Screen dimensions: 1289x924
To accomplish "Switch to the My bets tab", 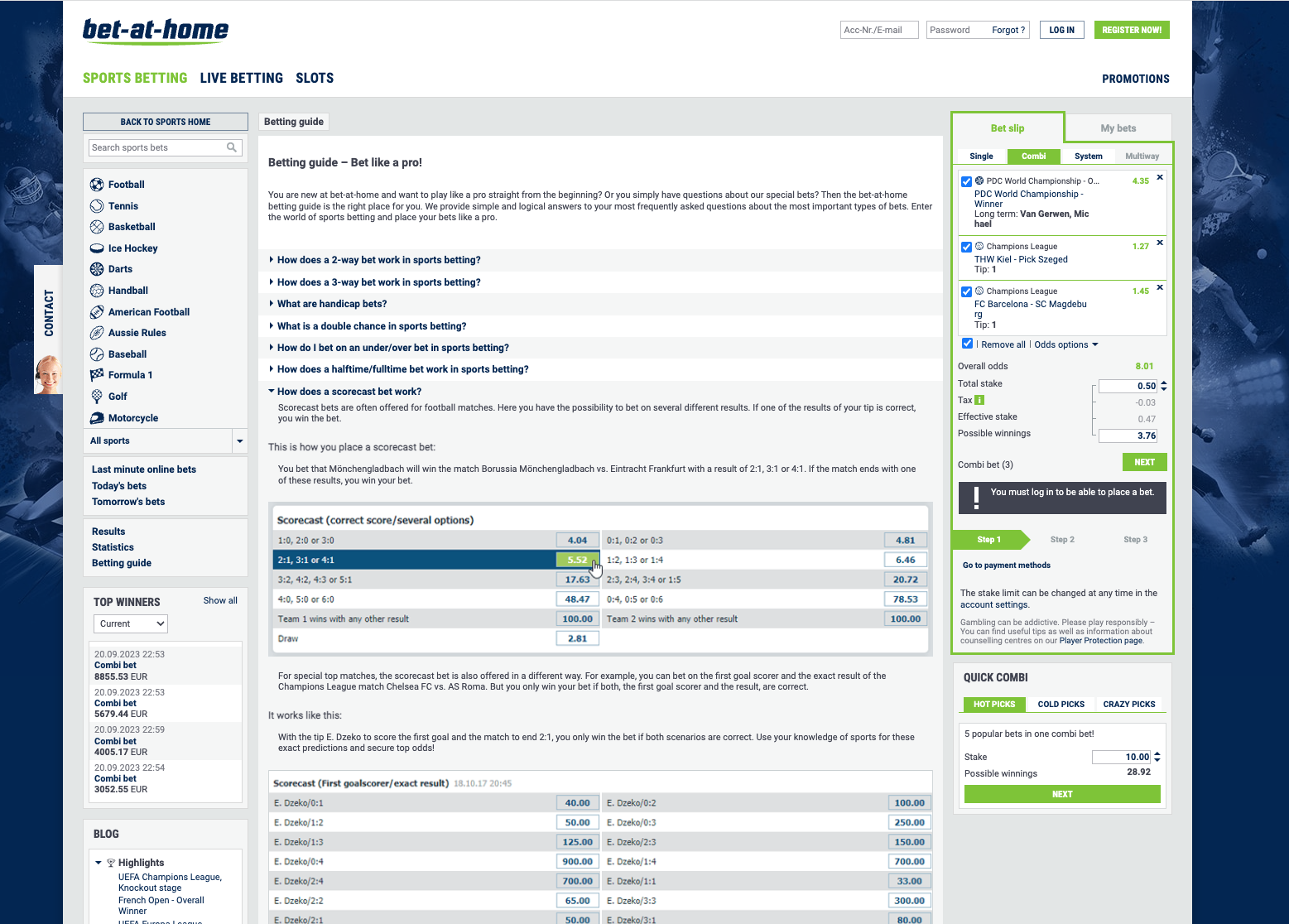I will [x=1118, y=128].
